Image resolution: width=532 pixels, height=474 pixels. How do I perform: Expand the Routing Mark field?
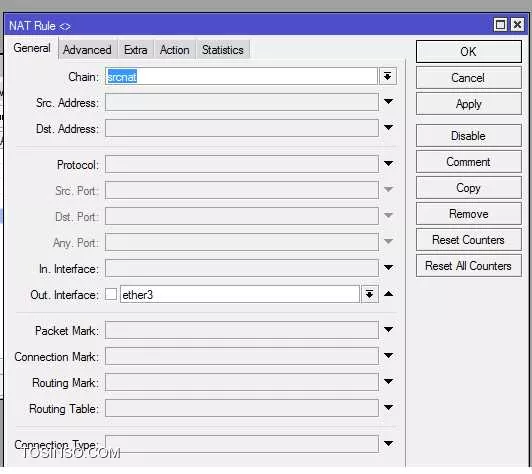point(388,382)
